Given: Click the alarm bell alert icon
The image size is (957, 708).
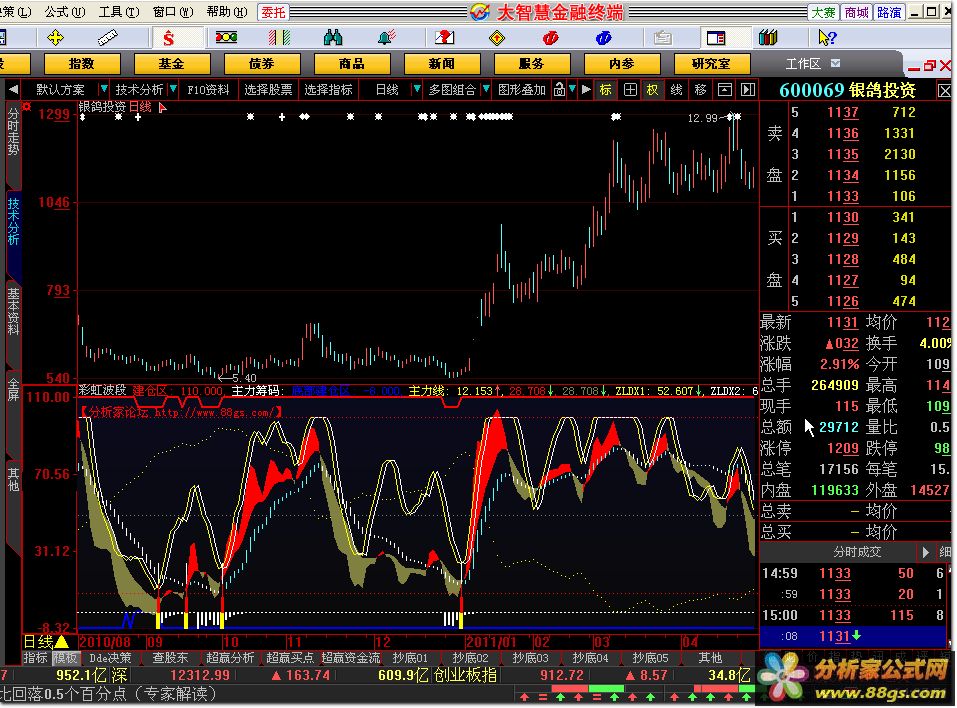Looking at the screenshot, I should [386, 38].
